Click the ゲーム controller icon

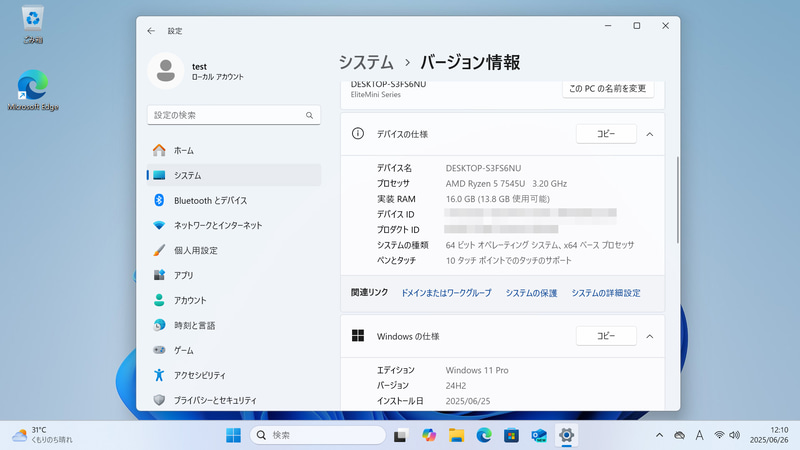159,350
